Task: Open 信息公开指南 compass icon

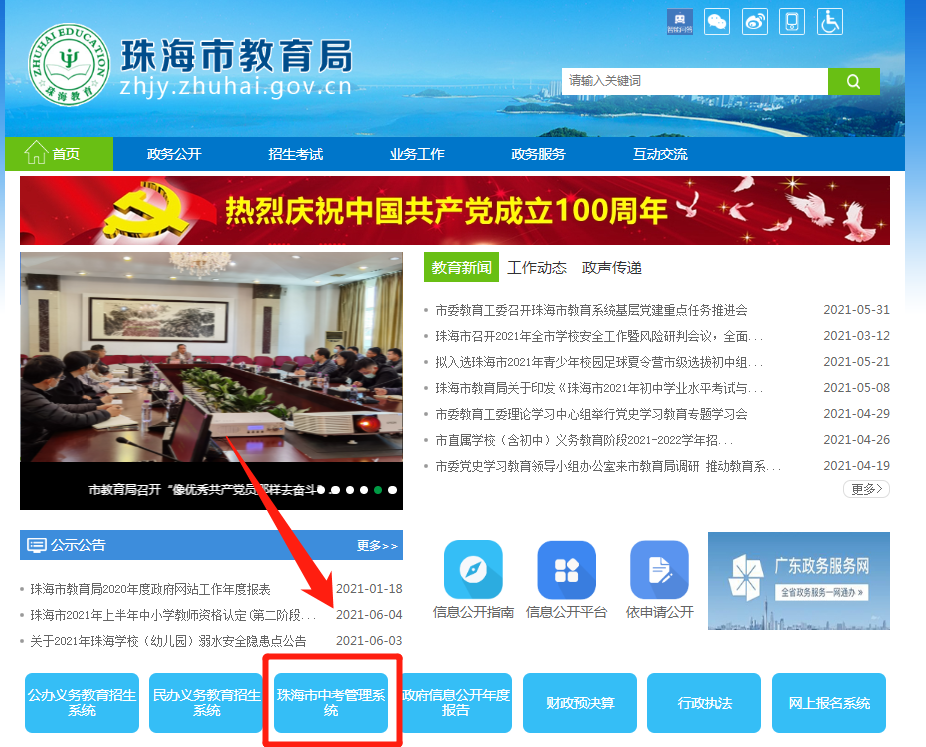Action: (473, 570)
